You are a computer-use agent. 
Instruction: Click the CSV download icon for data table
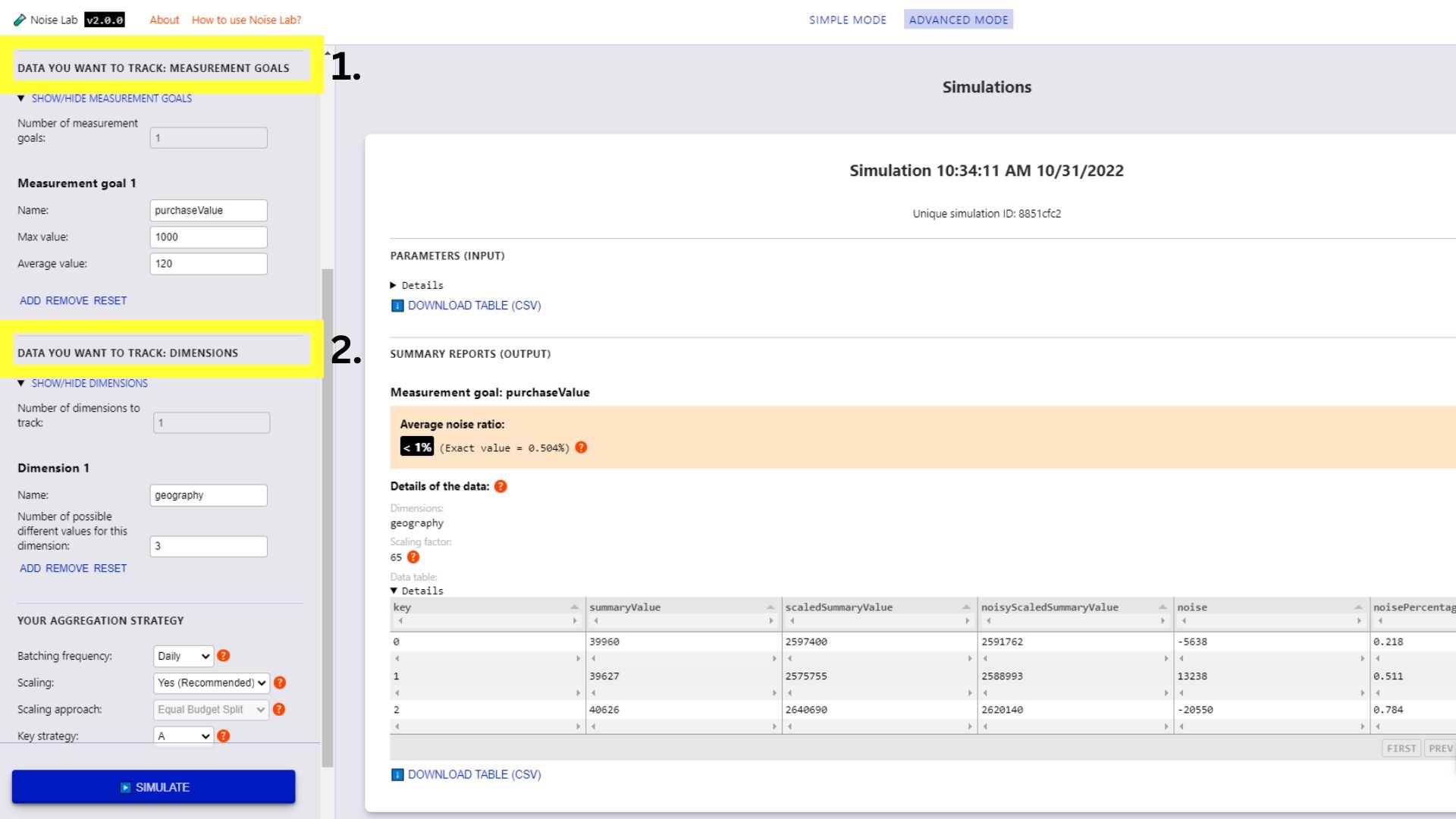point(397,774)
